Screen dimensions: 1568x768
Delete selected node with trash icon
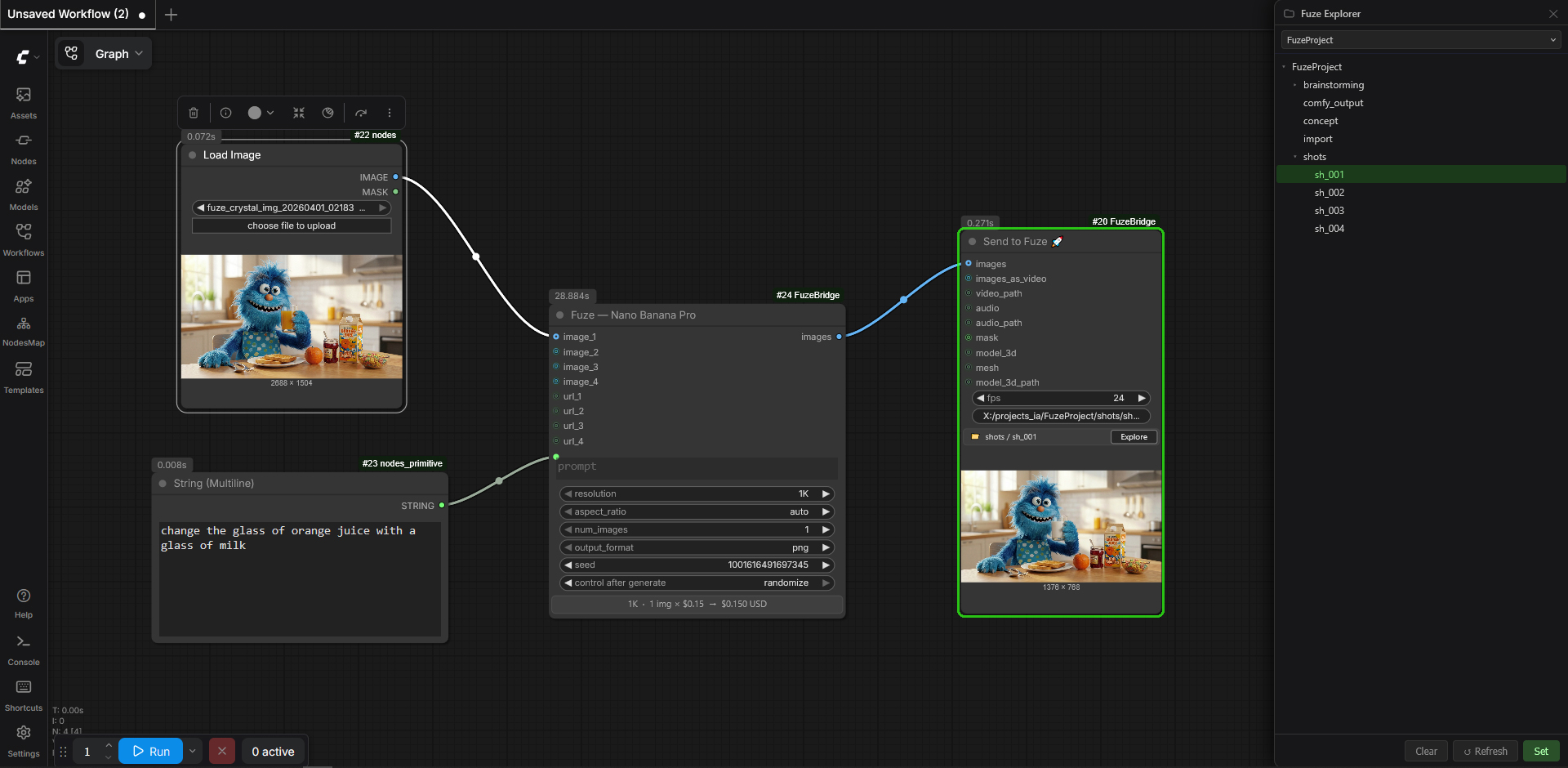(x=194, y=113)
